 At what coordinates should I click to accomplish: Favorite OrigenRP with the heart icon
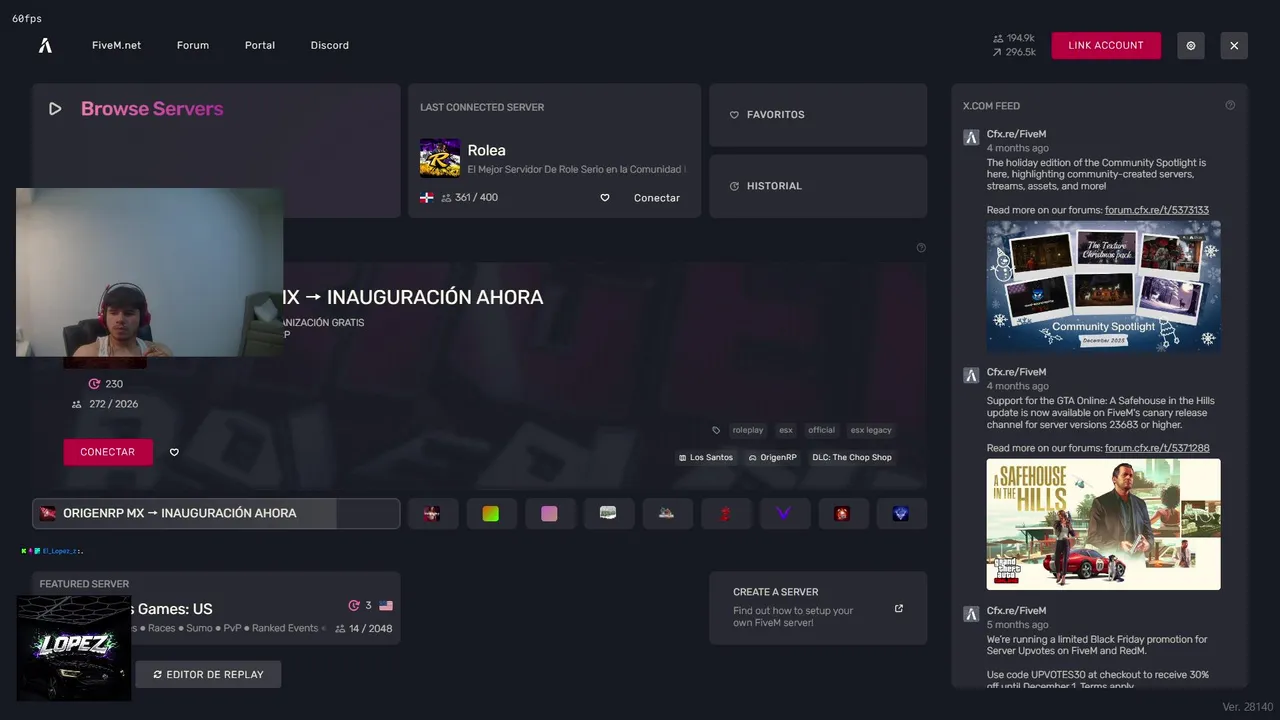coord(174,452)
